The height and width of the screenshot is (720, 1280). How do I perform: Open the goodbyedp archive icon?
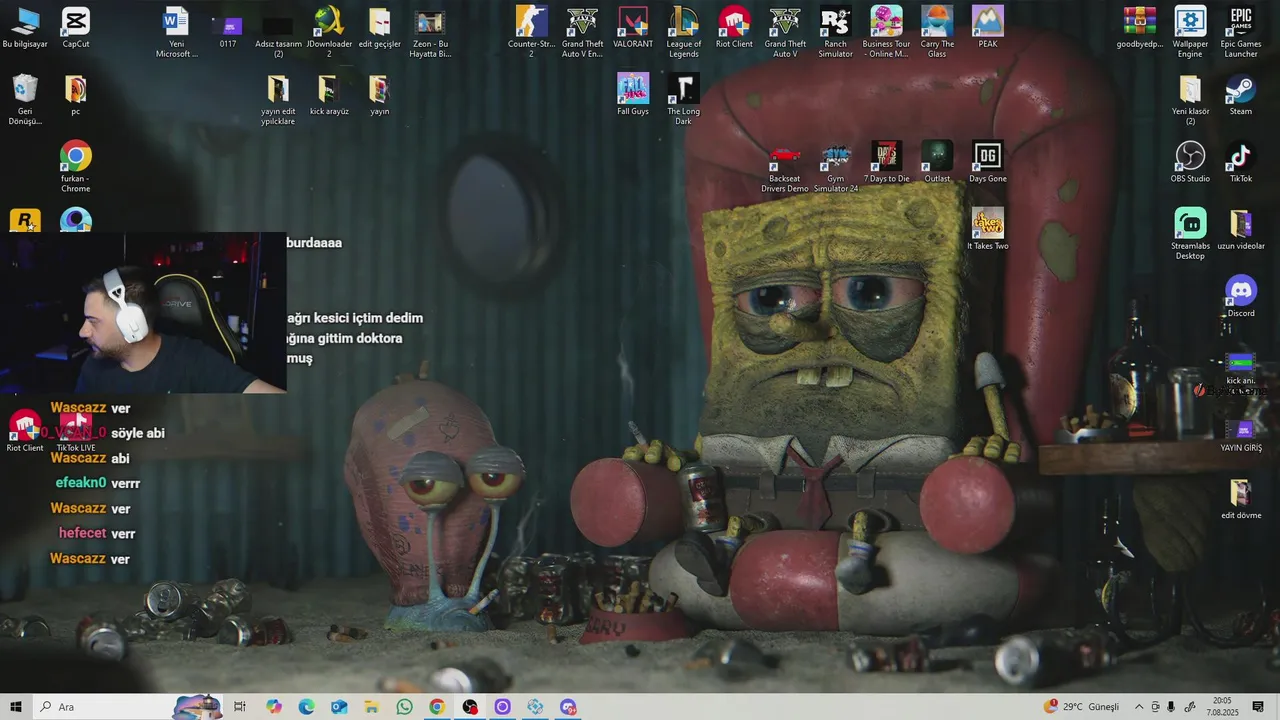click(1140, 28)
